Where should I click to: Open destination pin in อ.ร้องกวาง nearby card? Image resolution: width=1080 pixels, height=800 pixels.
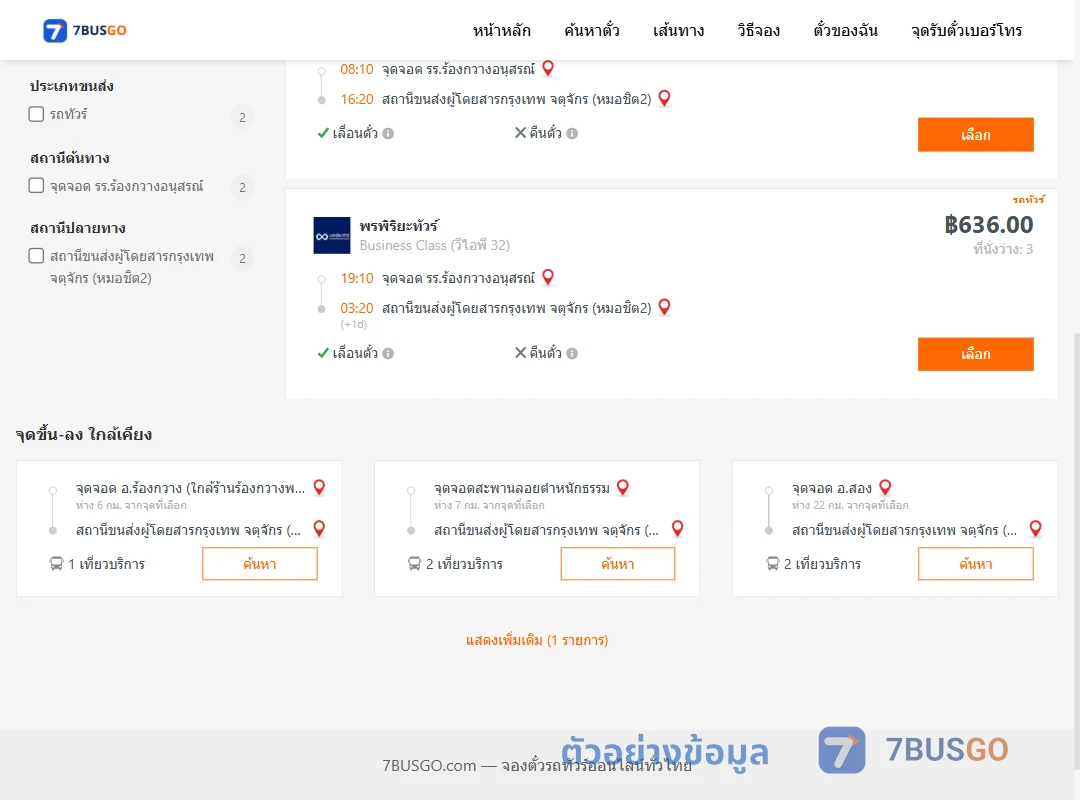(x=320, y=529)
